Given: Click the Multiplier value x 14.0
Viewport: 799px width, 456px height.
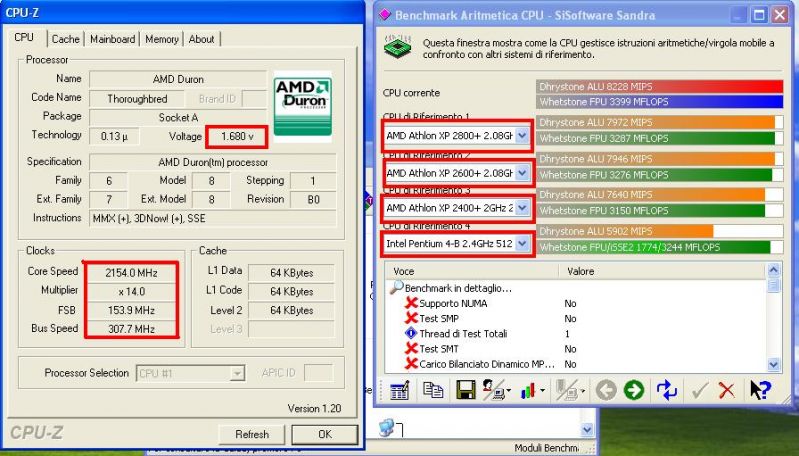Looking at the screenshot, I should [131, 292].
